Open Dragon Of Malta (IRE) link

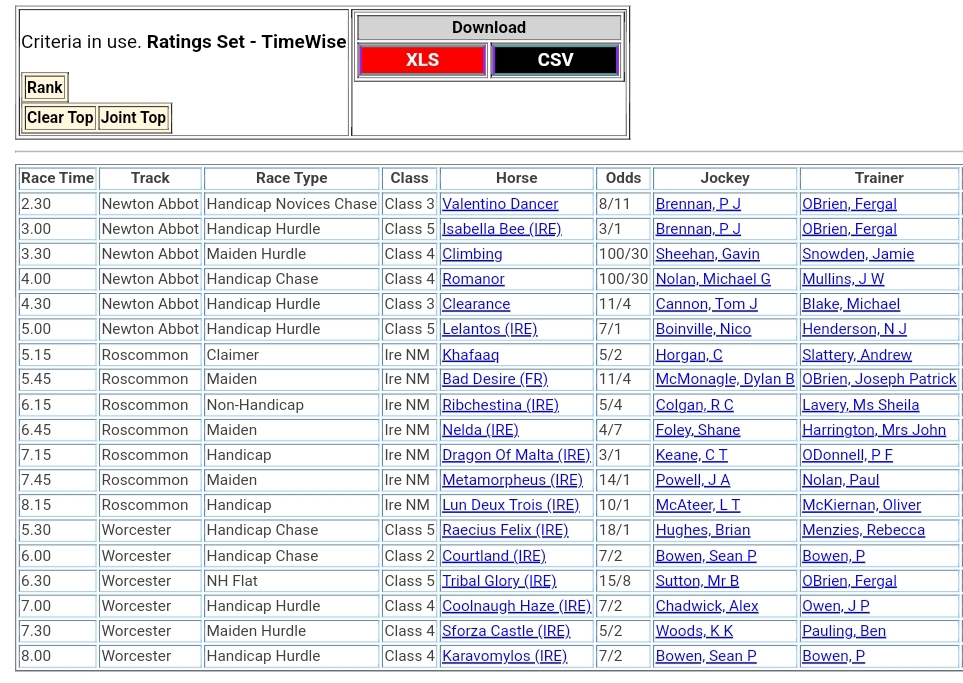pyautogui.click(x=516, y=455)
